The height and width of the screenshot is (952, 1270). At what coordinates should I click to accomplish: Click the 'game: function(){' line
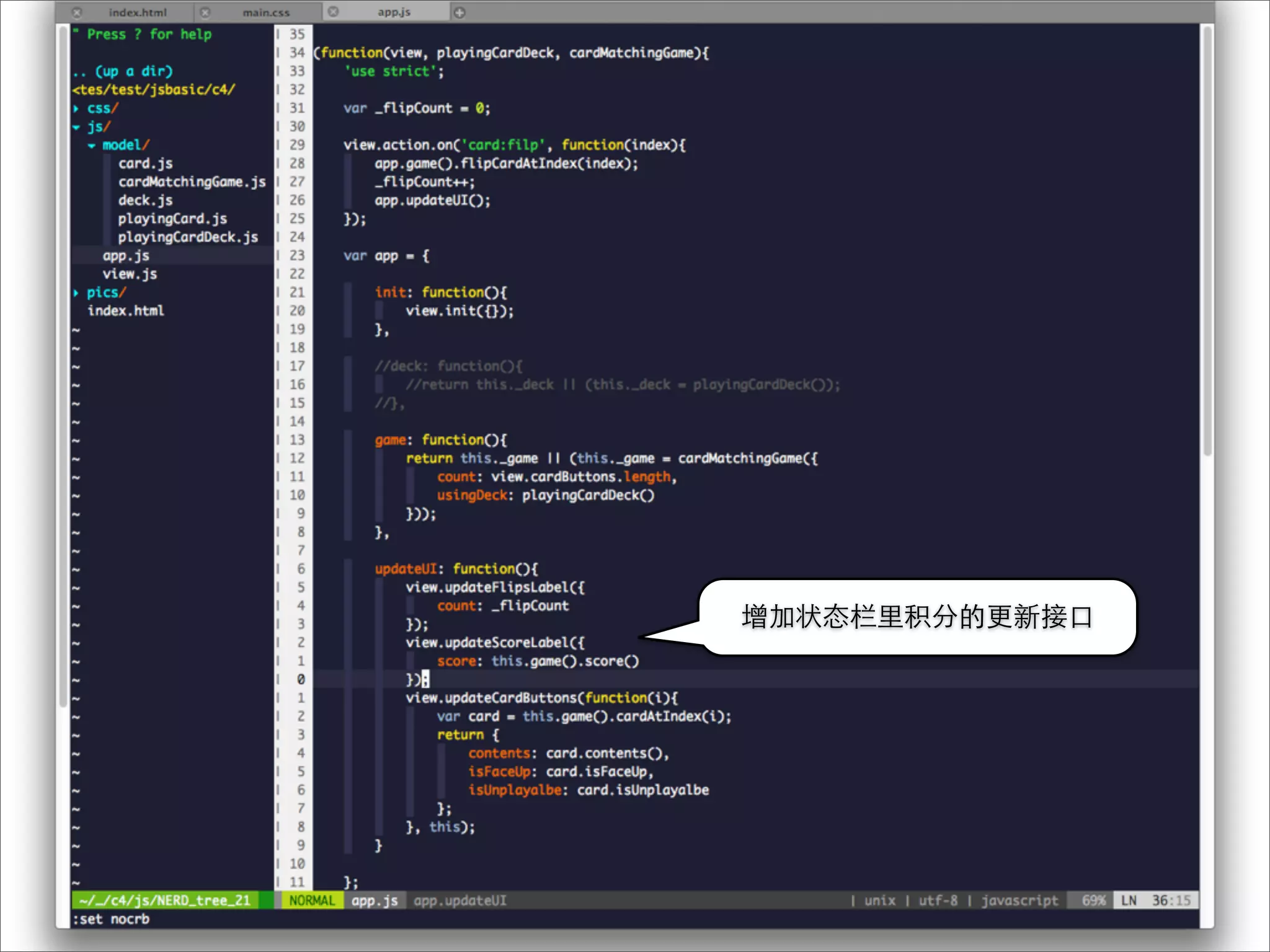pos(441,440)
